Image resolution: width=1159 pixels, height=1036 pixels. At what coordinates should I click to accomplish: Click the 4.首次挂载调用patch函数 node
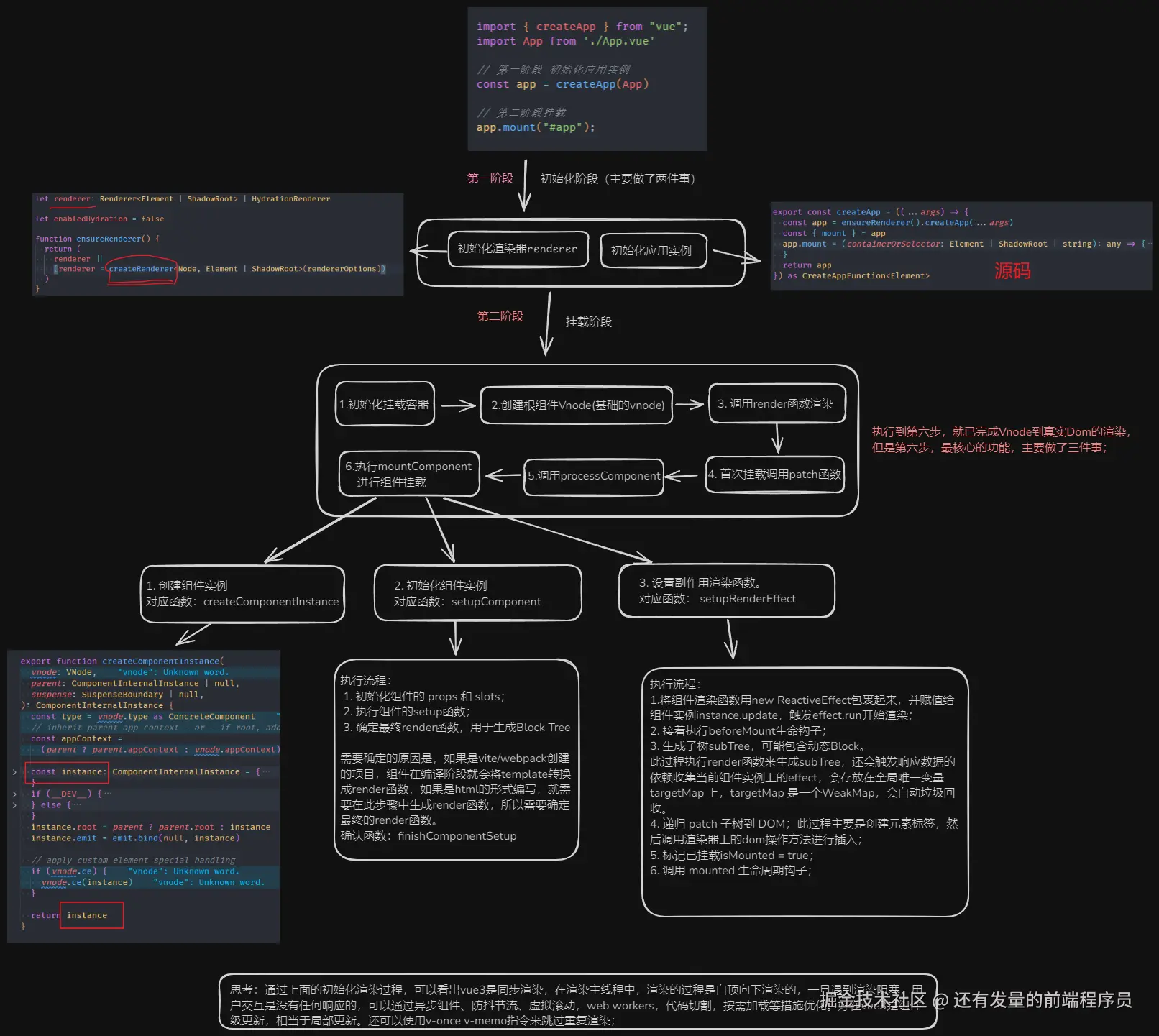(x=775, y=474)
